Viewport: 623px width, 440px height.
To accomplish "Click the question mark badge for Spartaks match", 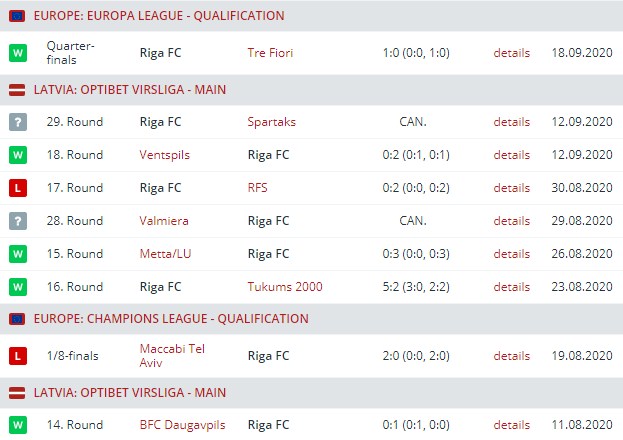I will (17, 122).
